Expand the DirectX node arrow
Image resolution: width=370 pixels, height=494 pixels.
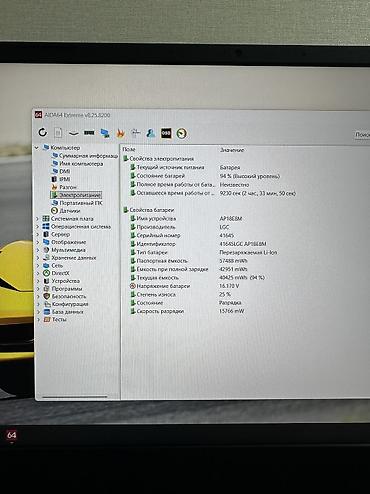(38, 273)
